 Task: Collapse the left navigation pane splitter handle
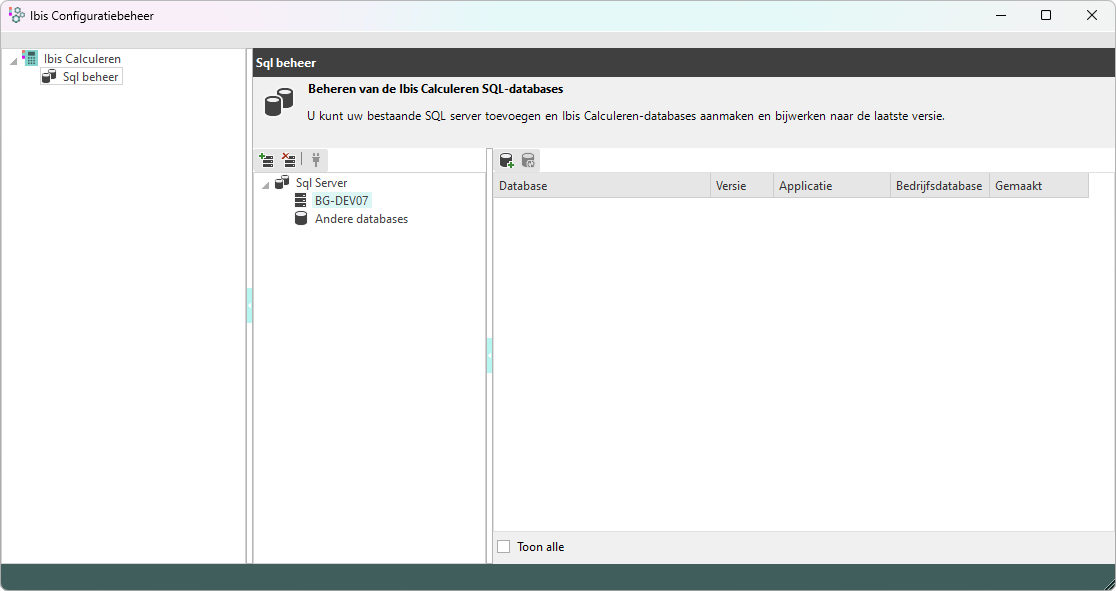point(250,305)
